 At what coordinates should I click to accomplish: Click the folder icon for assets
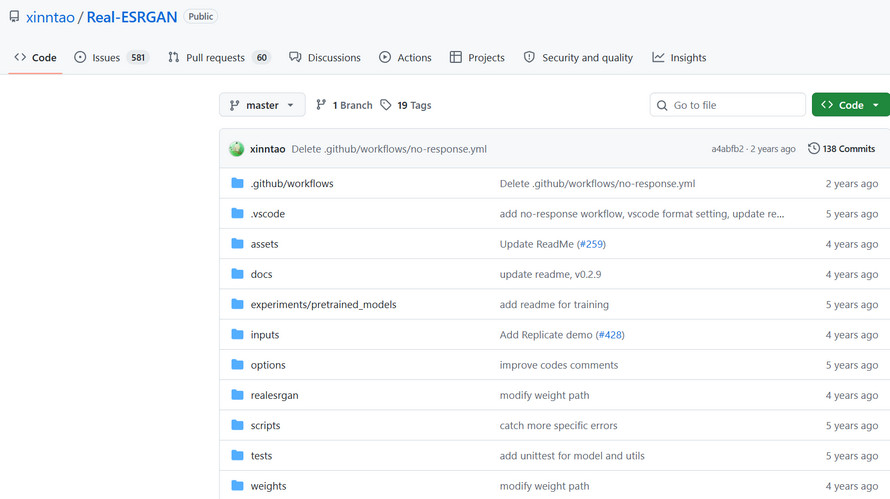[x=237, y=244]
